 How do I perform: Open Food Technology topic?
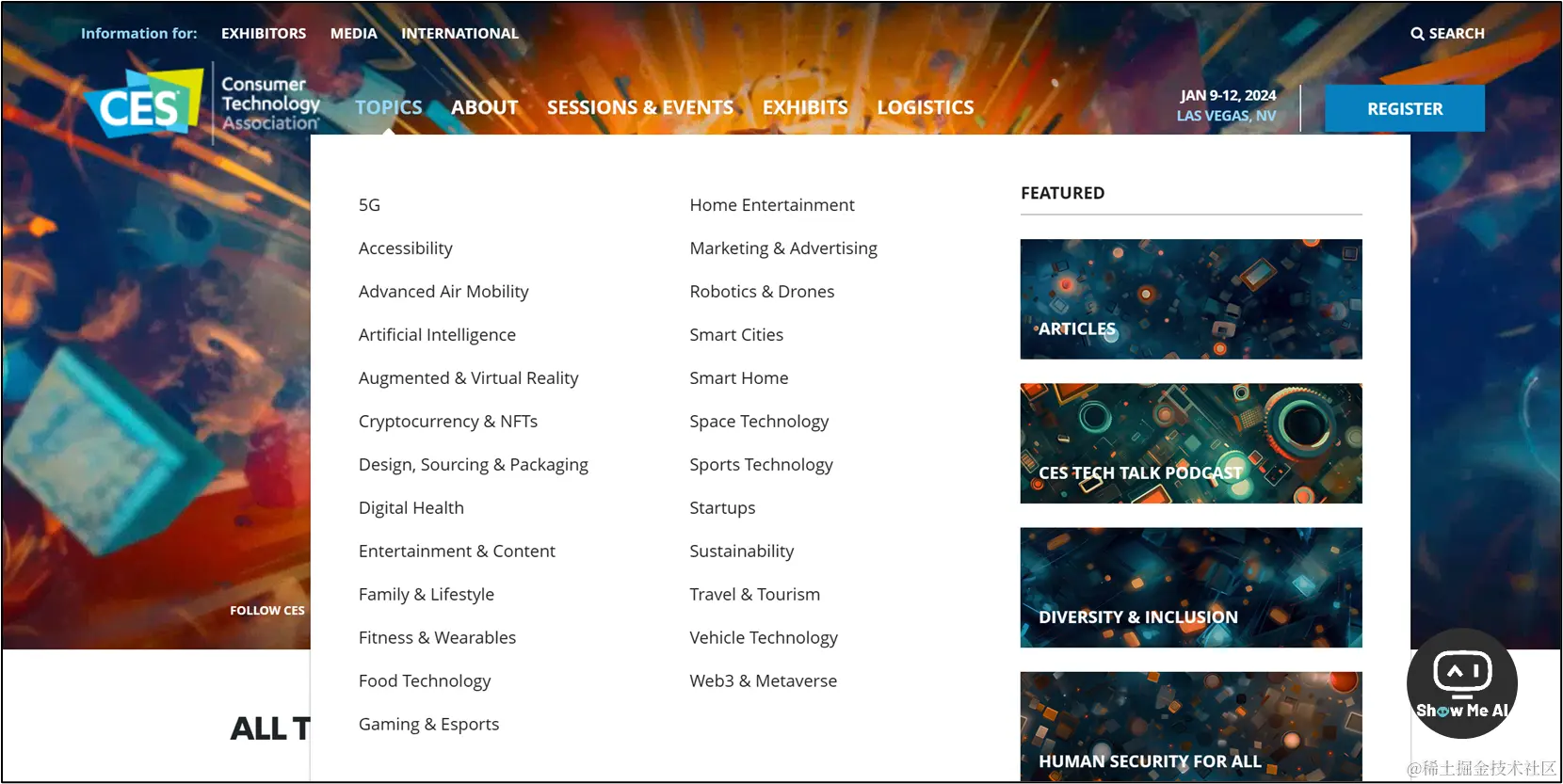425,681
